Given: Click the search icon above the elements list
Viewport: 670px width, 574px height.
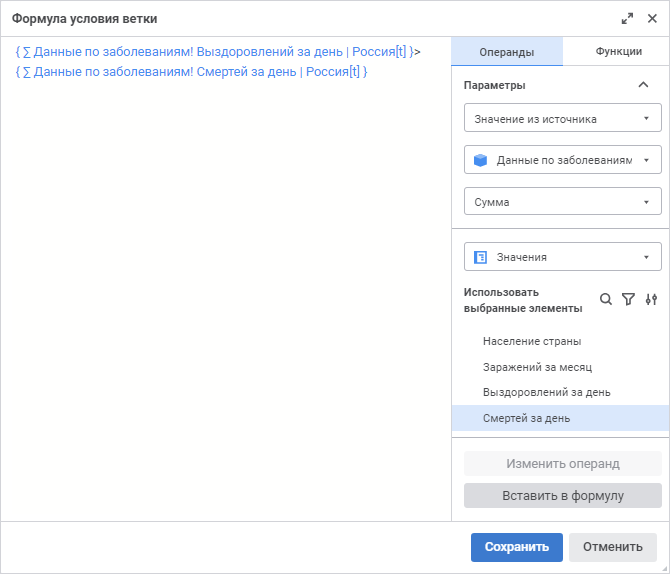Looking at the screenshot, I should pyautogui.click(x=605, y=299).
